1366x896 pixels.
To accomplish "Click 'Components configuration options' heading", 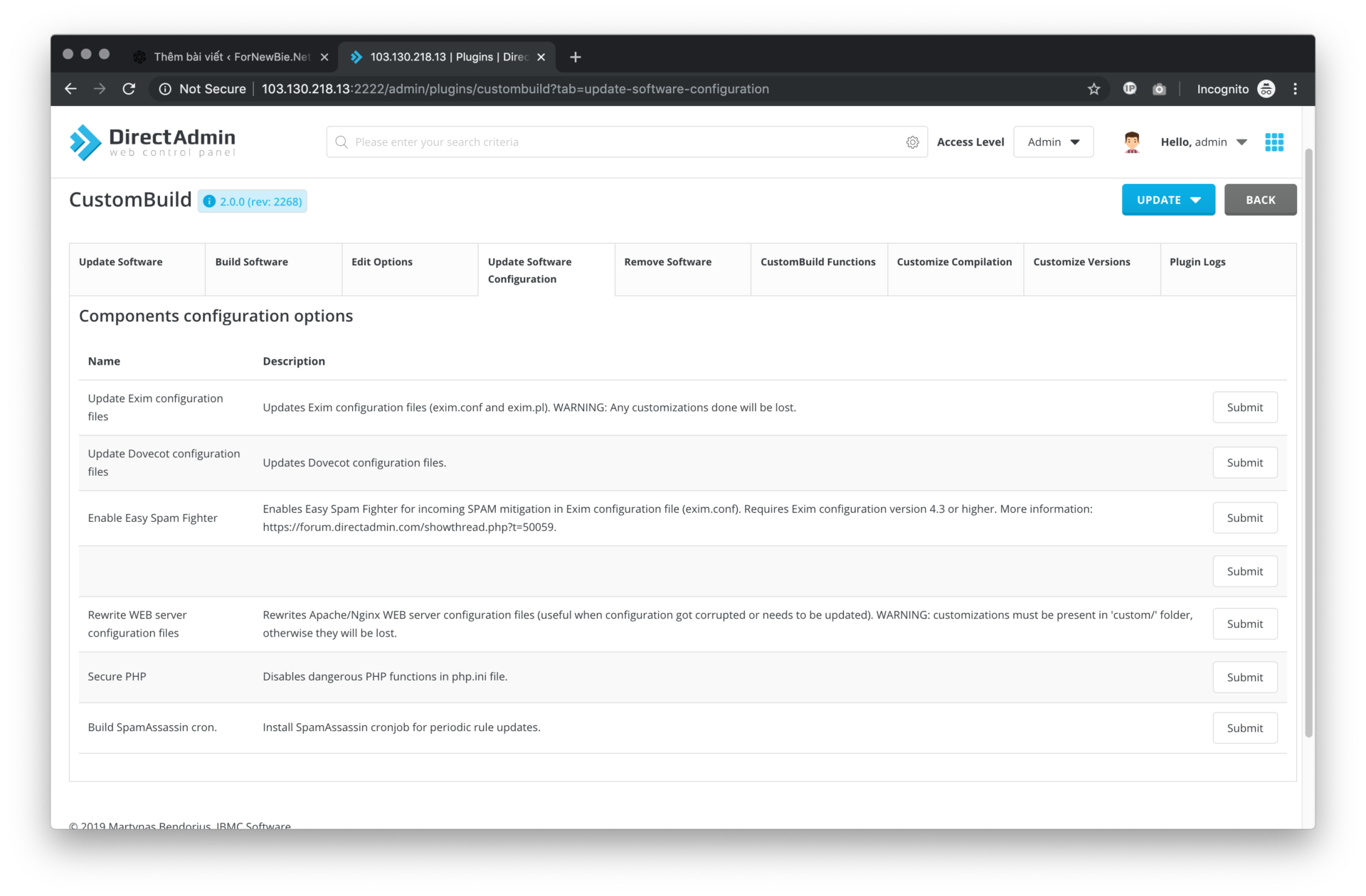I will pos(216,316).
